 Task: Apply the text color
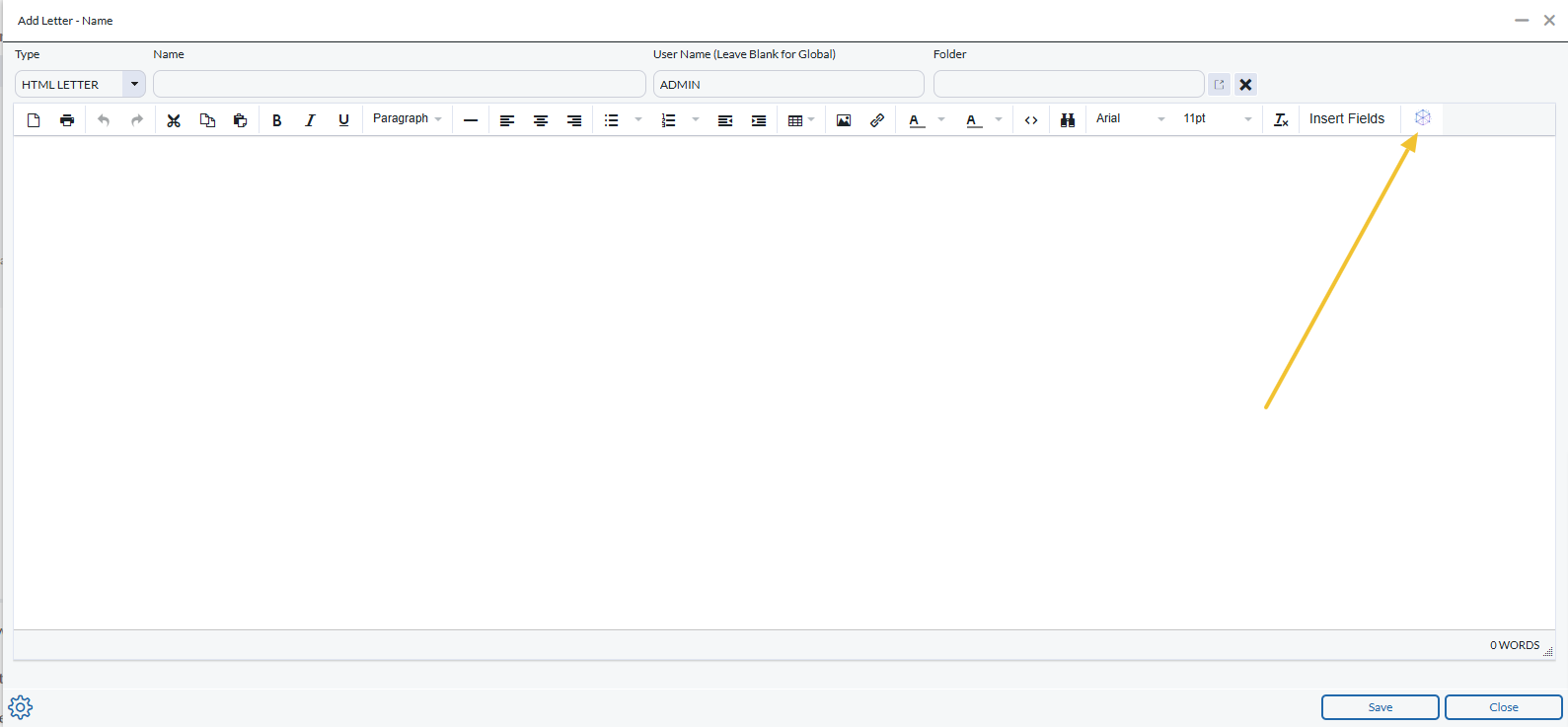(x=916, y=120)
